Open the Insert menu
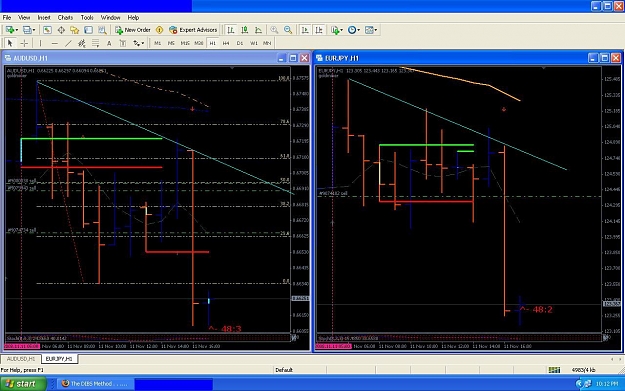 coord(44,18)
